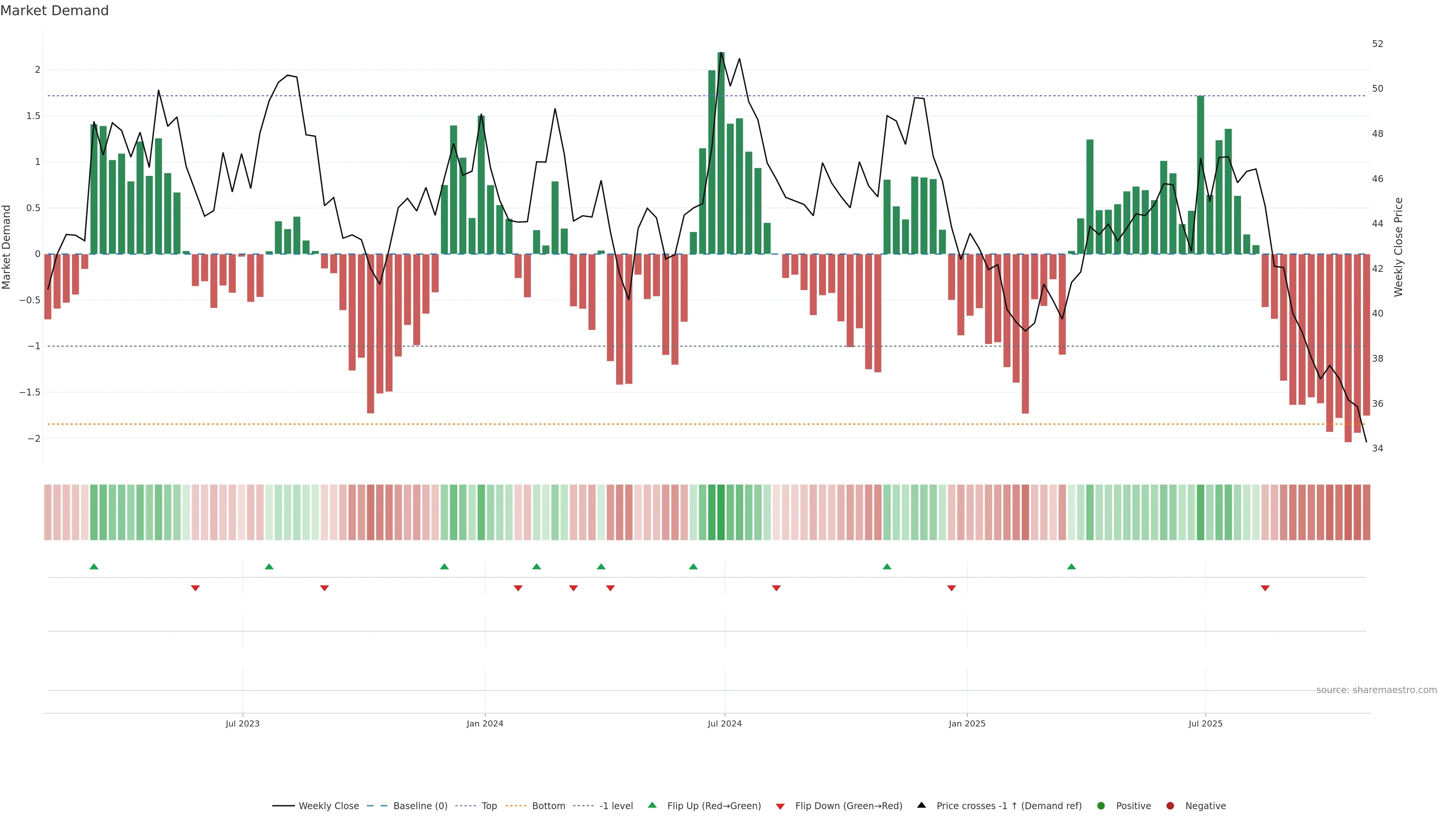Screen dimensions: 1456x819
Task: Click the darkest green heatmap strip cell
Action: click(721, 512)
